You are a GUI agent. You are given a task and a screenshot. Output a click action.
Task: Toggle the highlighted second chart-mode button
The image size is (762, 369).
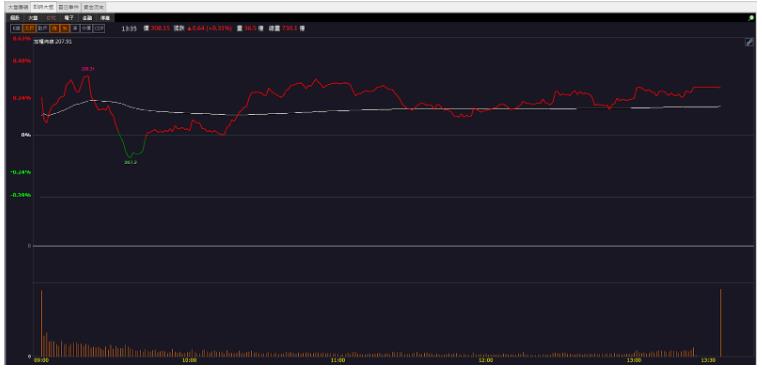pyautogui.click(x=29, y=28)
